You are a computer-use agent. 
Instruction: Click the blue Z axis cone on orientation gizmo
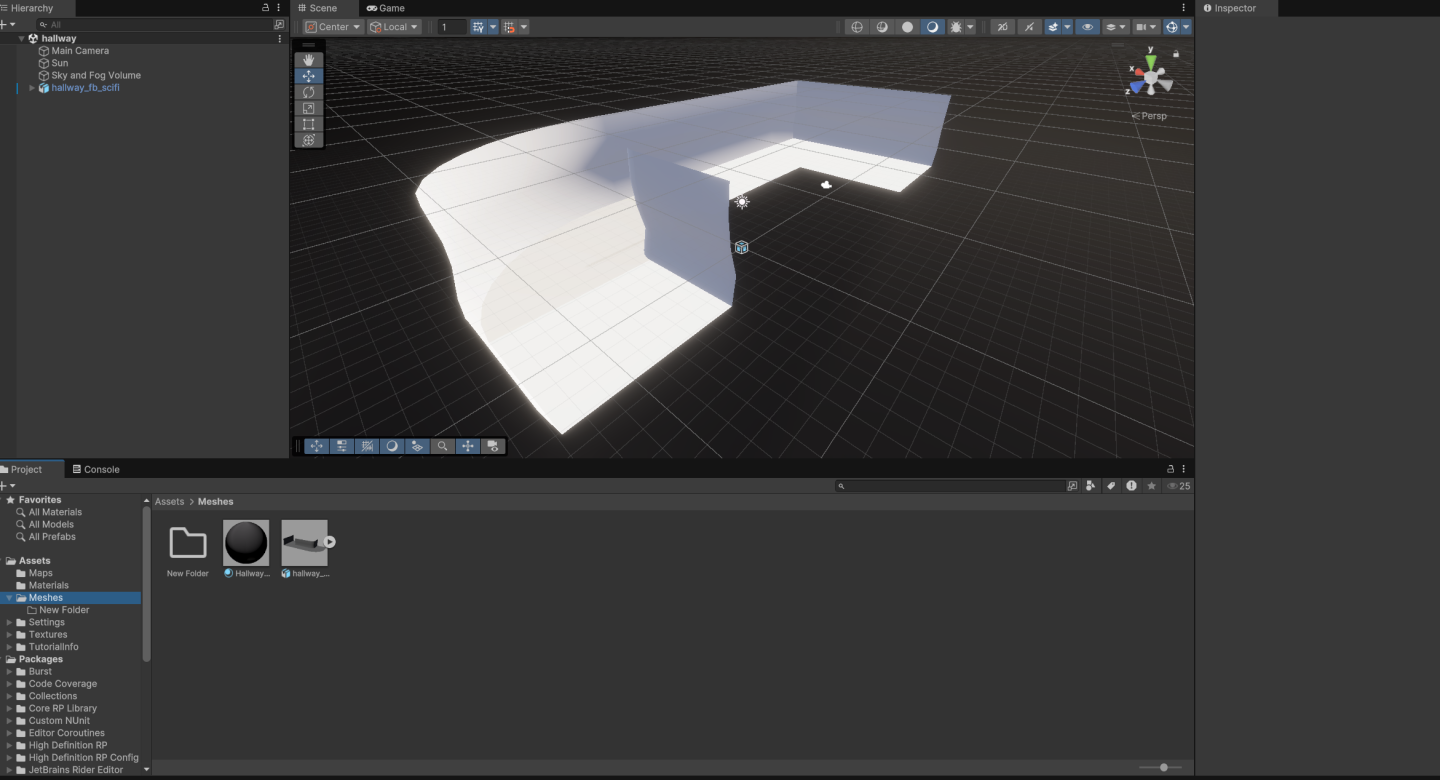pos(1136,87)
